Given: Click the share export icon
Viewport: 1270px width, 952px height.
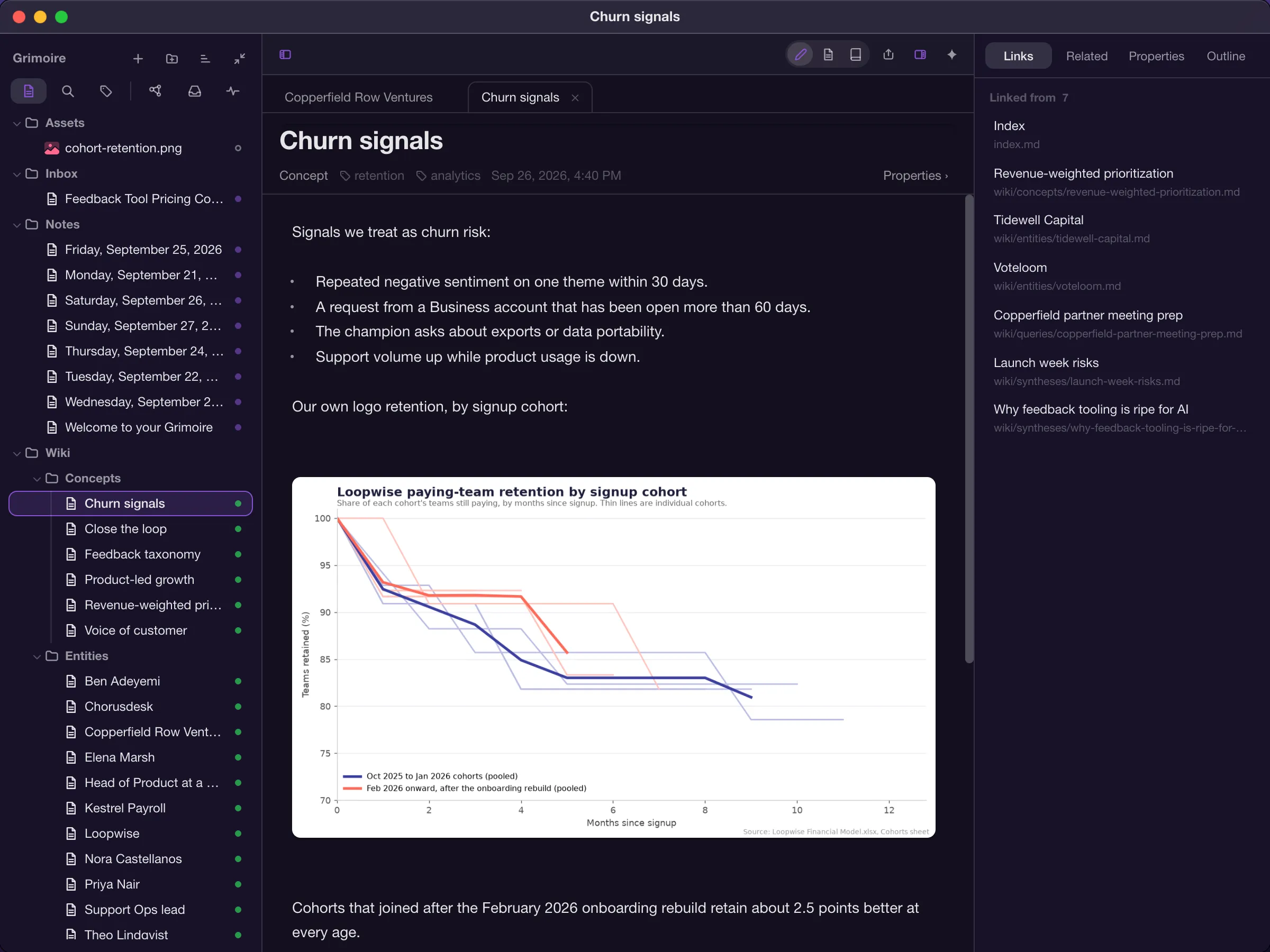Looking at the screenshot, I should 888,54.
